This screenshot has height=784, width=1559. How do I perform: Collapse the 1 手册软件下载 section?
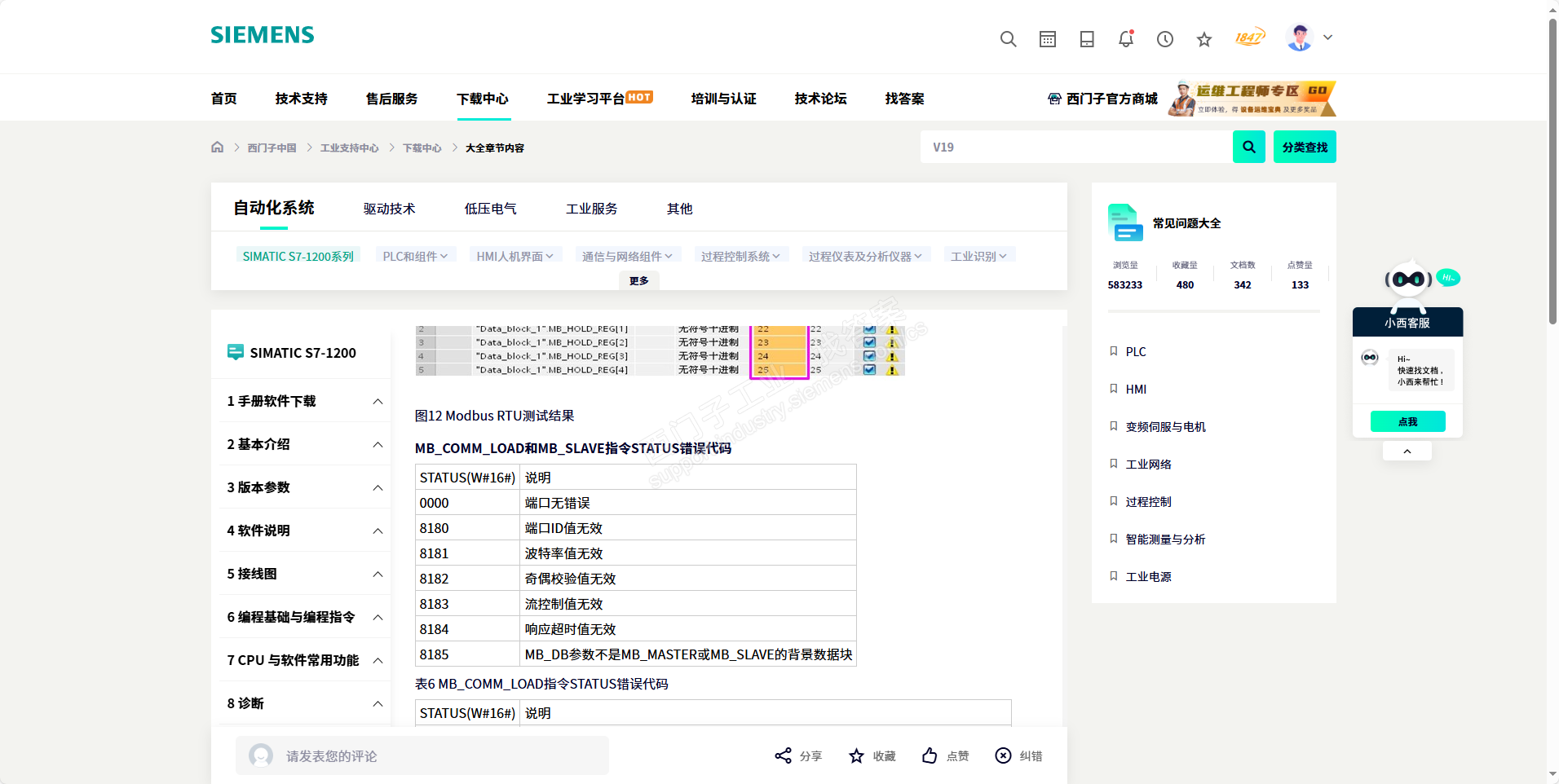point(378,401)
